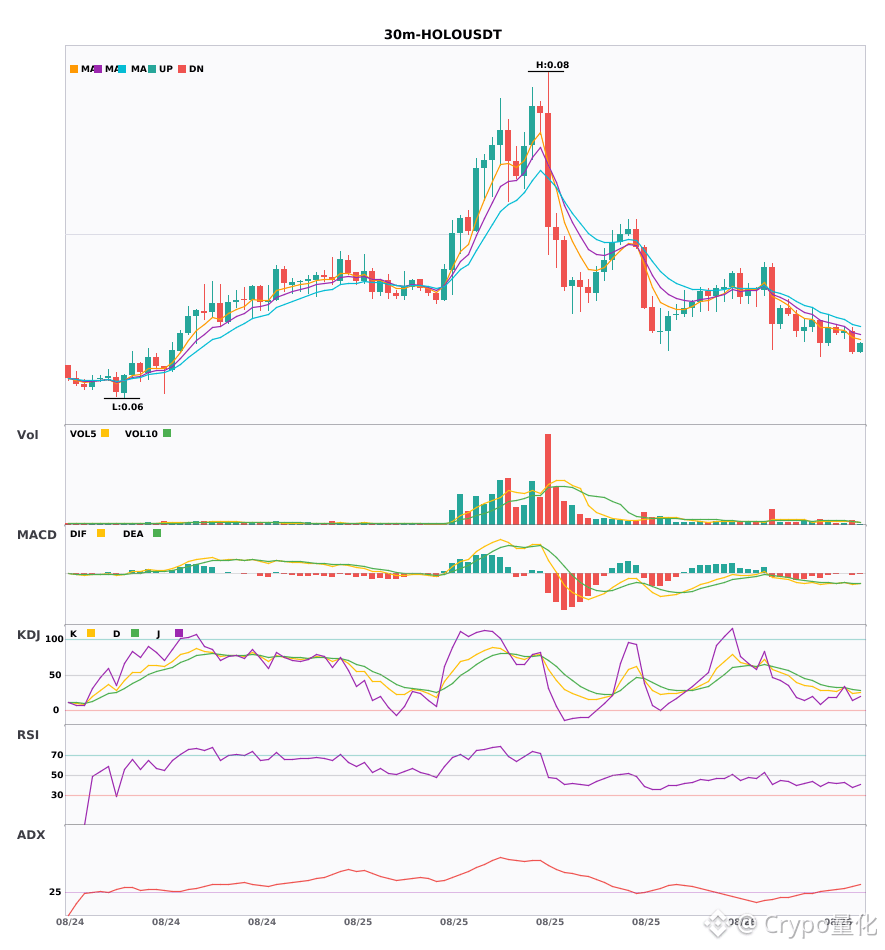
Task: Click the ADX panel label
Action: (31, 835)
